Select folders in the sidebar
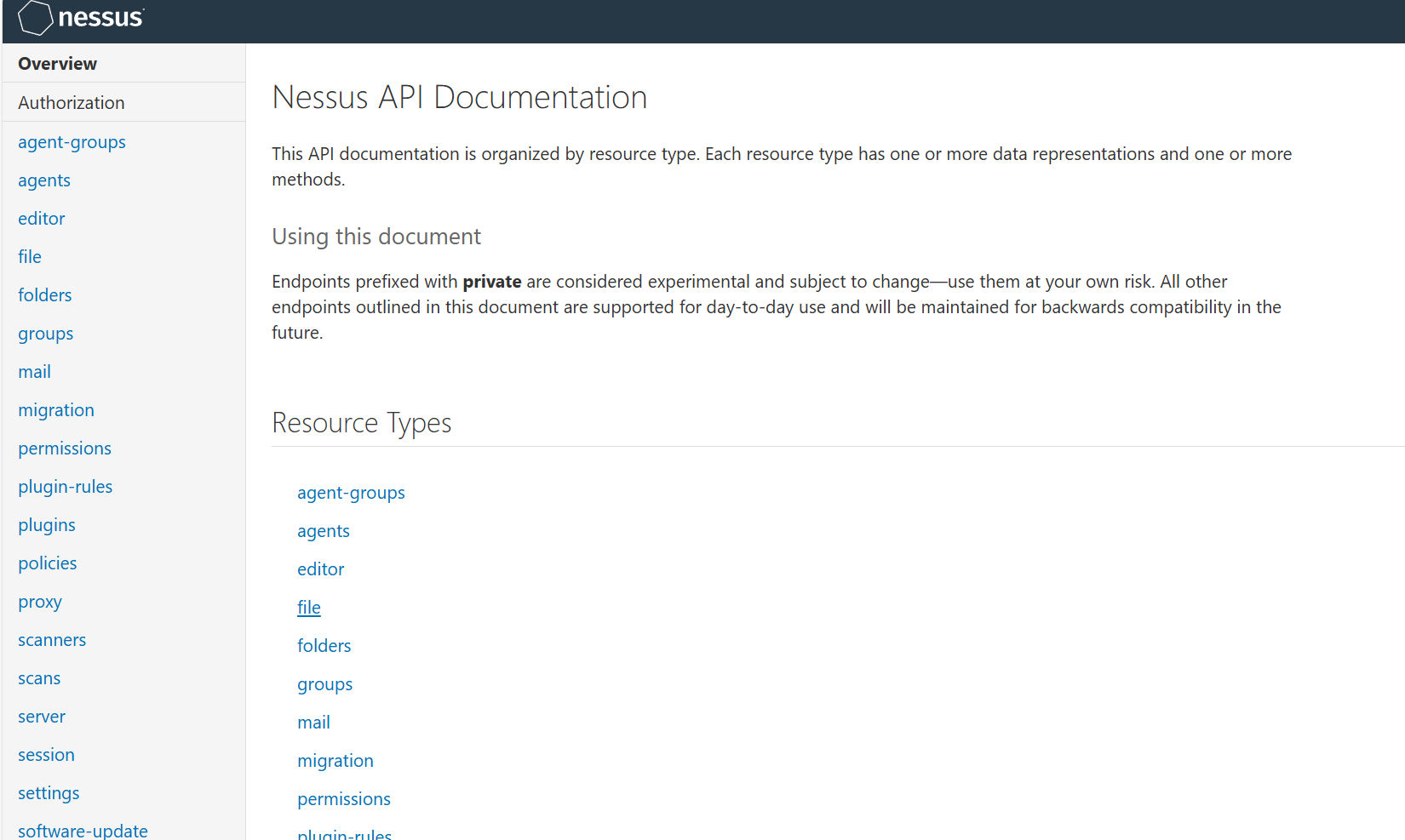The width and height of the screenshot is (1405, 840). coord(45,295)
